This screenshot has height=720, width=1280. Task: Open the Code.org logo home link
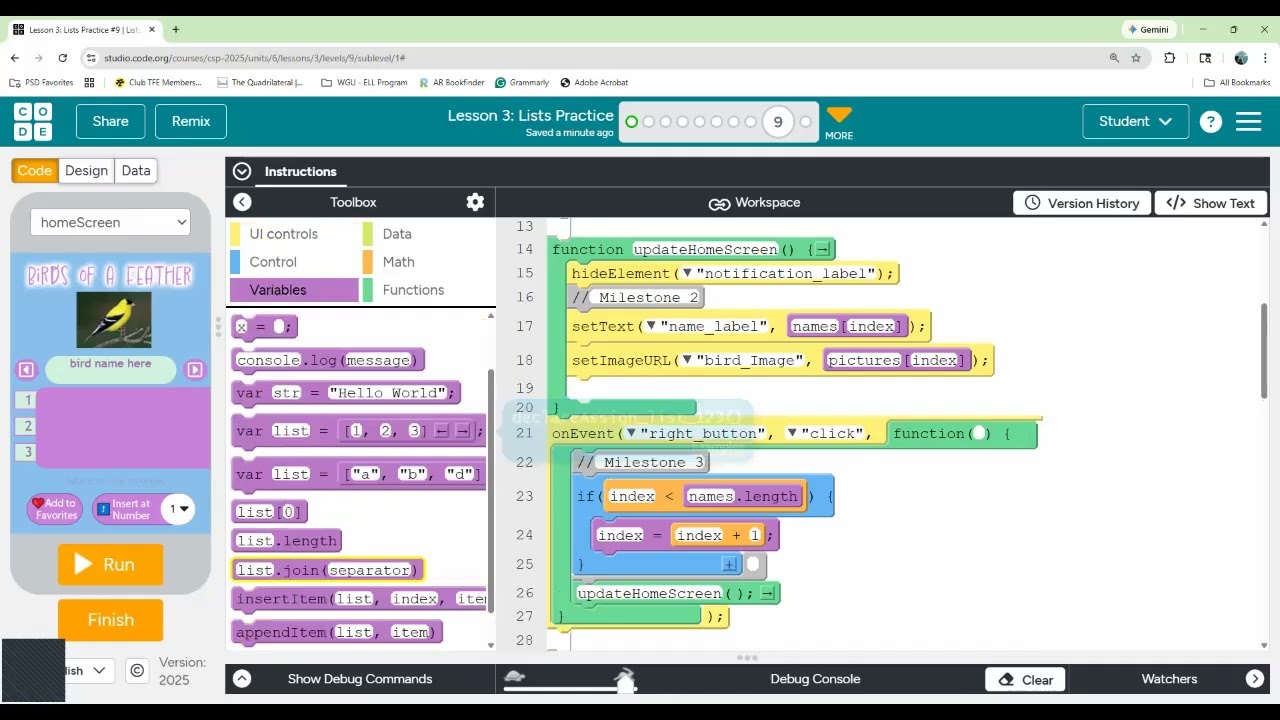click(33, 121)
